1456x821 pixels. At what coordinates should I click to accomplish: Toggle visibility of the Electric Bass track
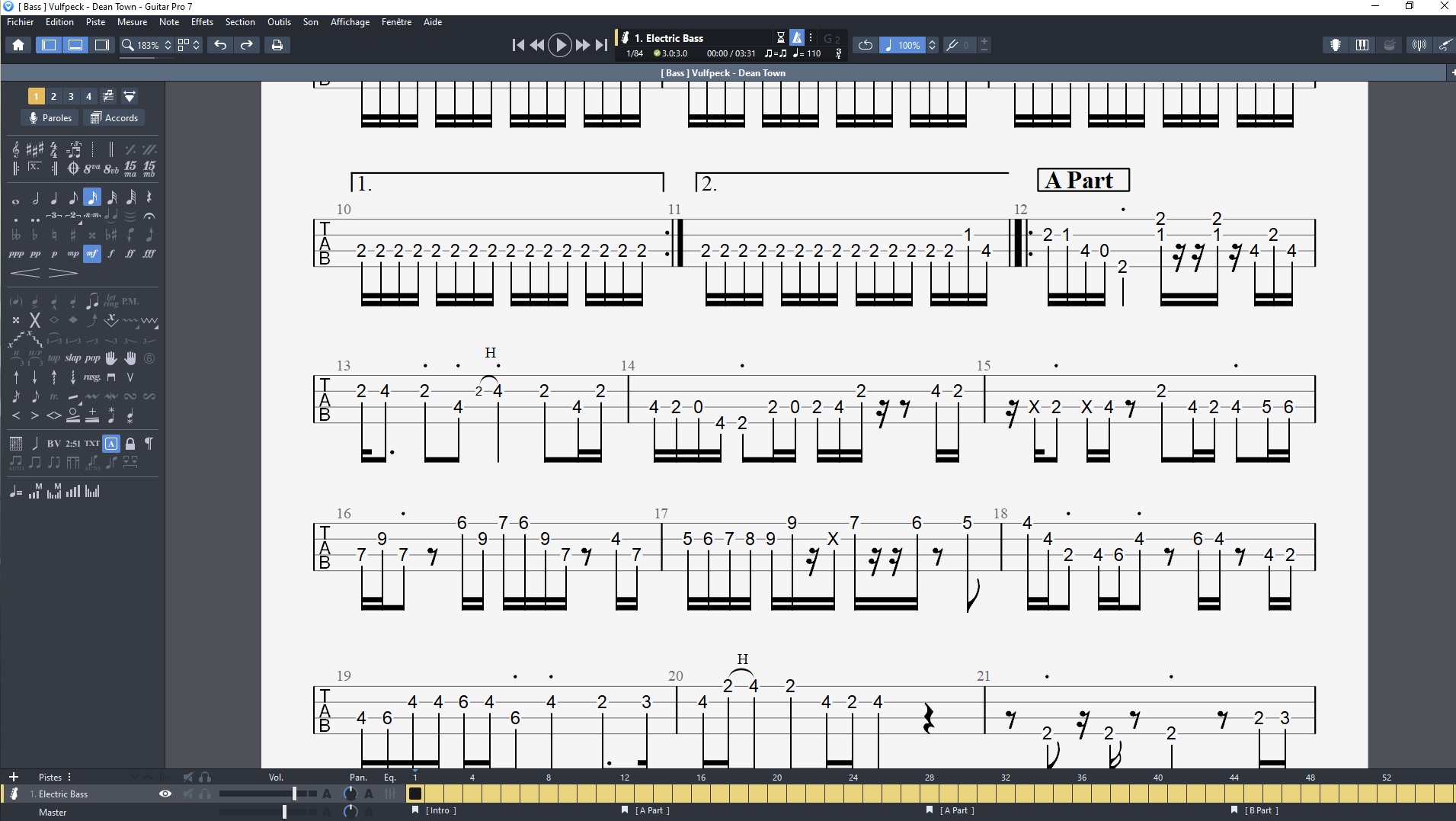point(165,794)
